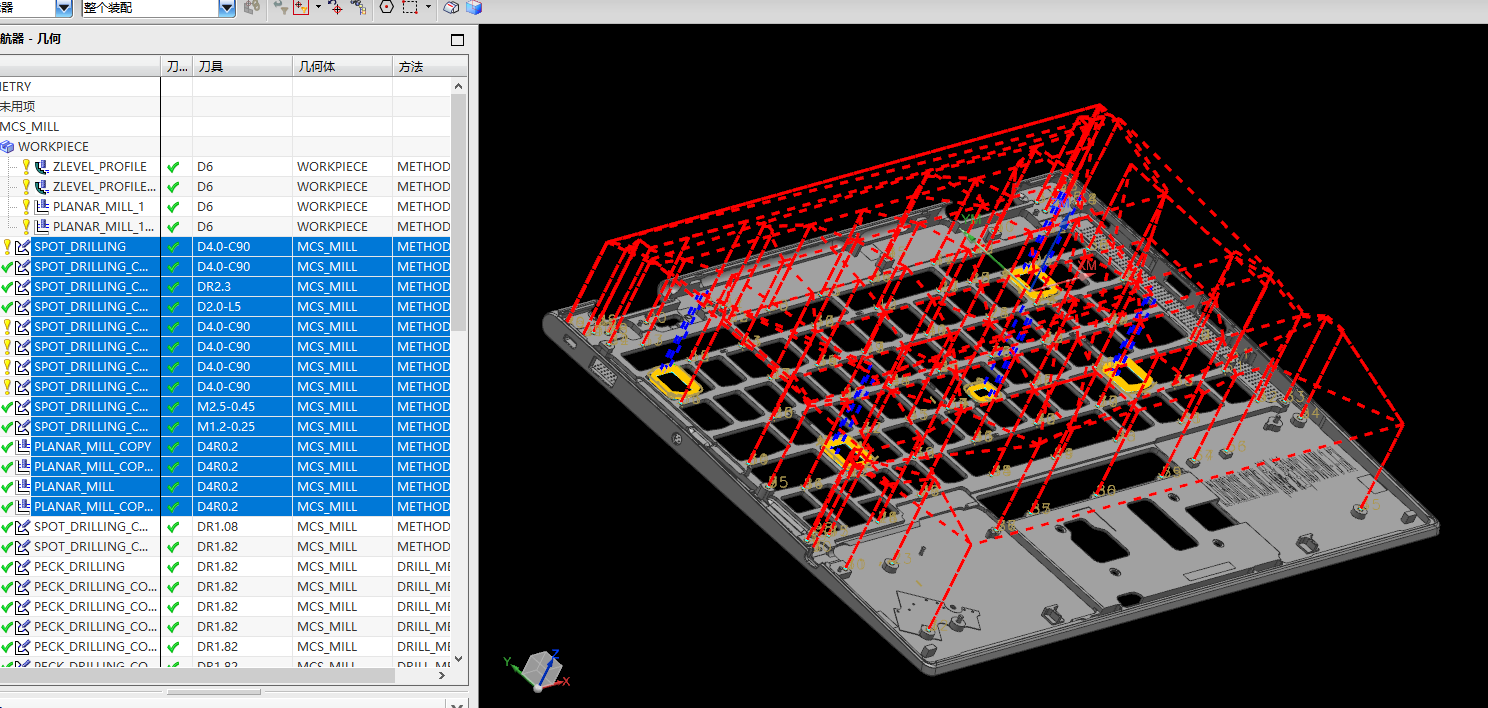
Task: Click the DR1.82 tool cell of PECK_DRILLING
Action: pos(242,567)
